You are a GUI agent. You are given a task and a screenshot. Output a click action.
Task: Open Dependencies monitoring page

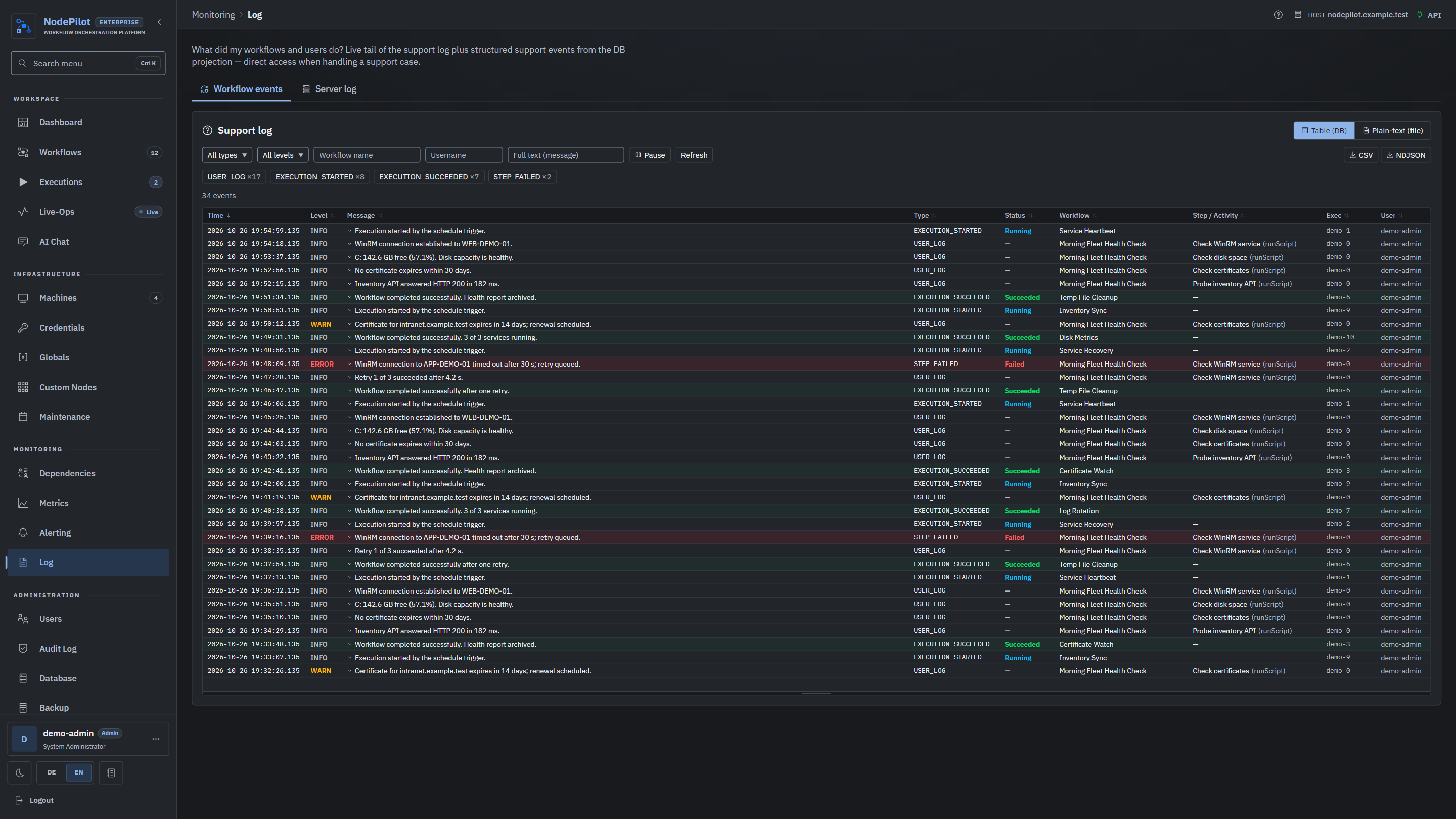(88, 473)
